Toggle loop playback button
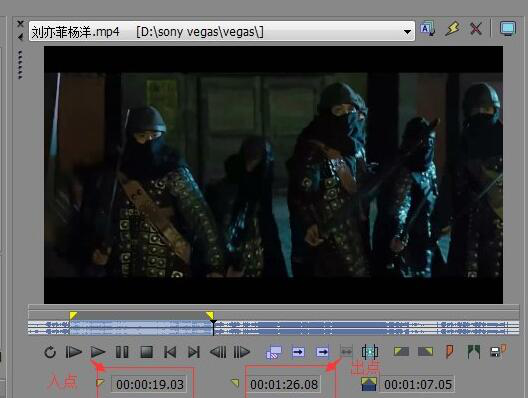 pos(50,352)
